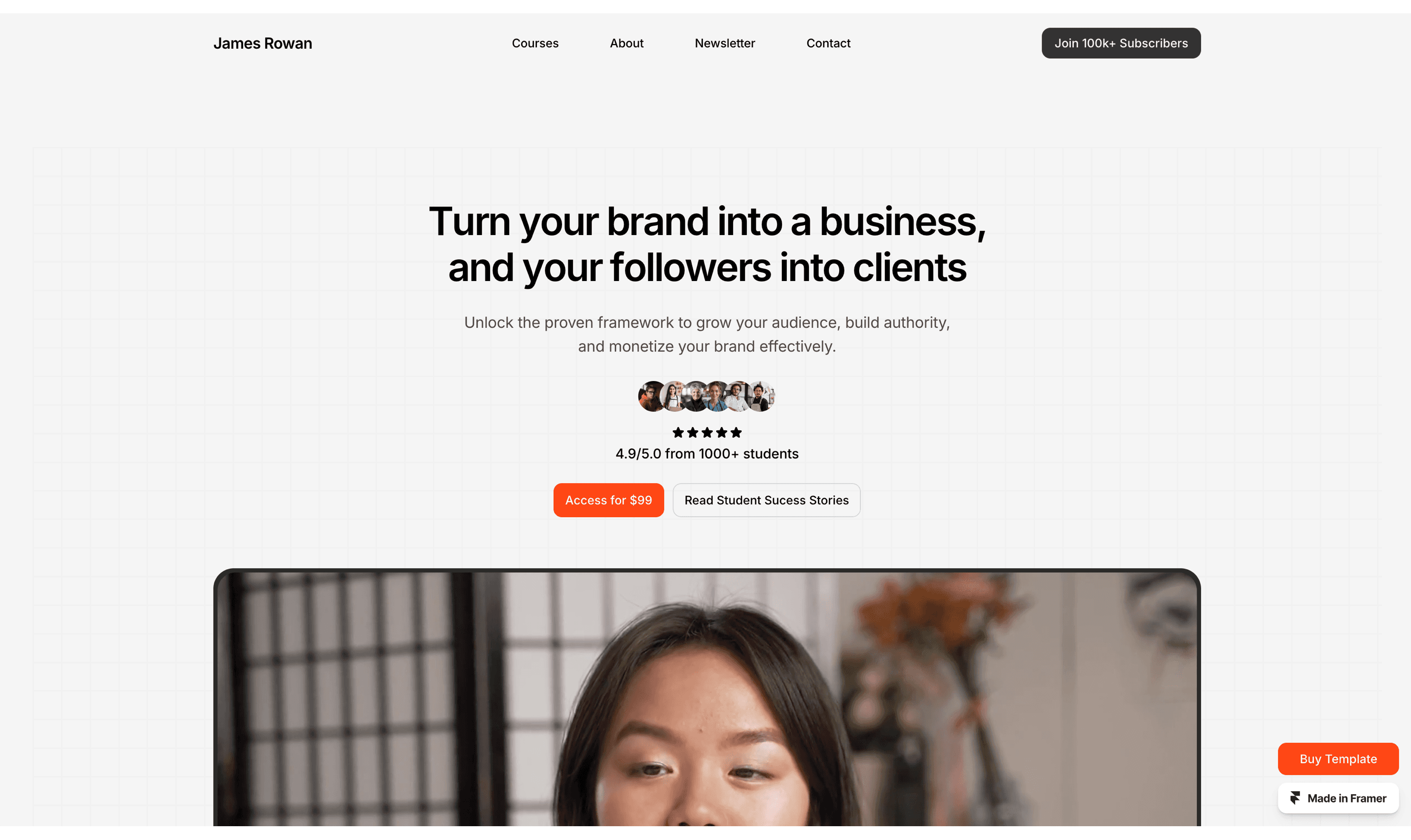
Task: Click the third avatar with grey hair
Action: click(695, 396)
